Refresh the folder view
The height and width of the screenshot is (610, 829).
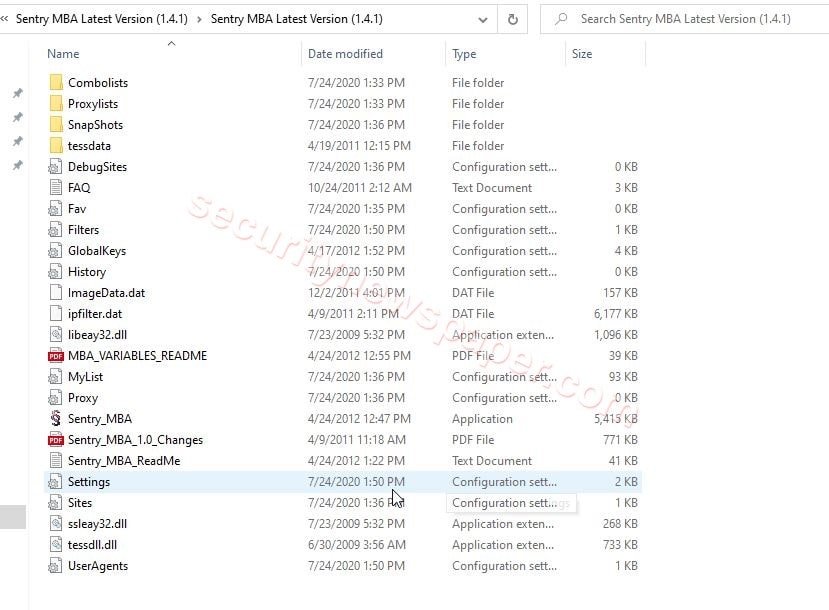(x=512, y=20)
